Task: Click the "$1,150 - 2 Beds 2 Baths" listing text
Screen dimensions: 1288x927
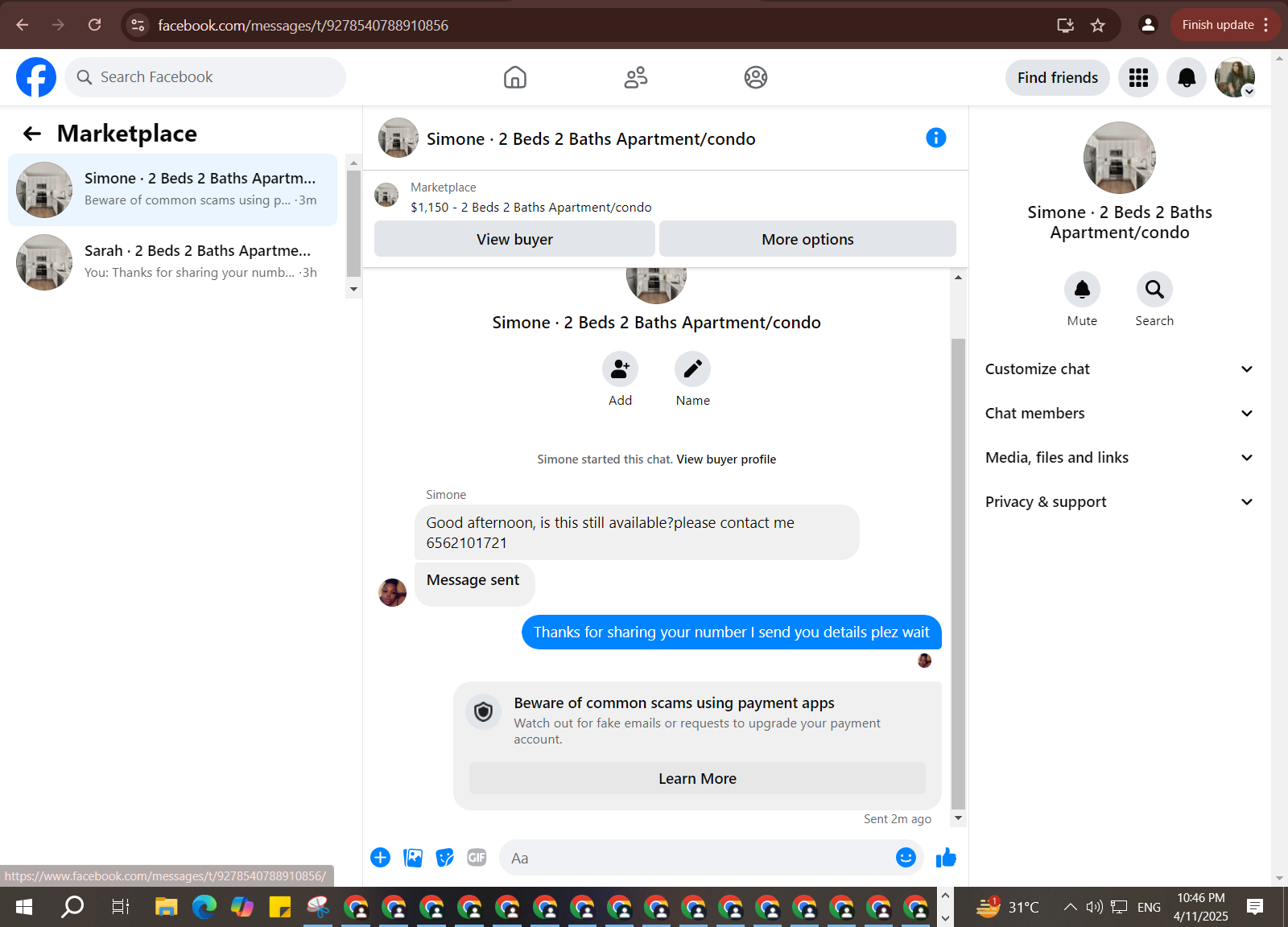Action: click(x=531, y=208)
